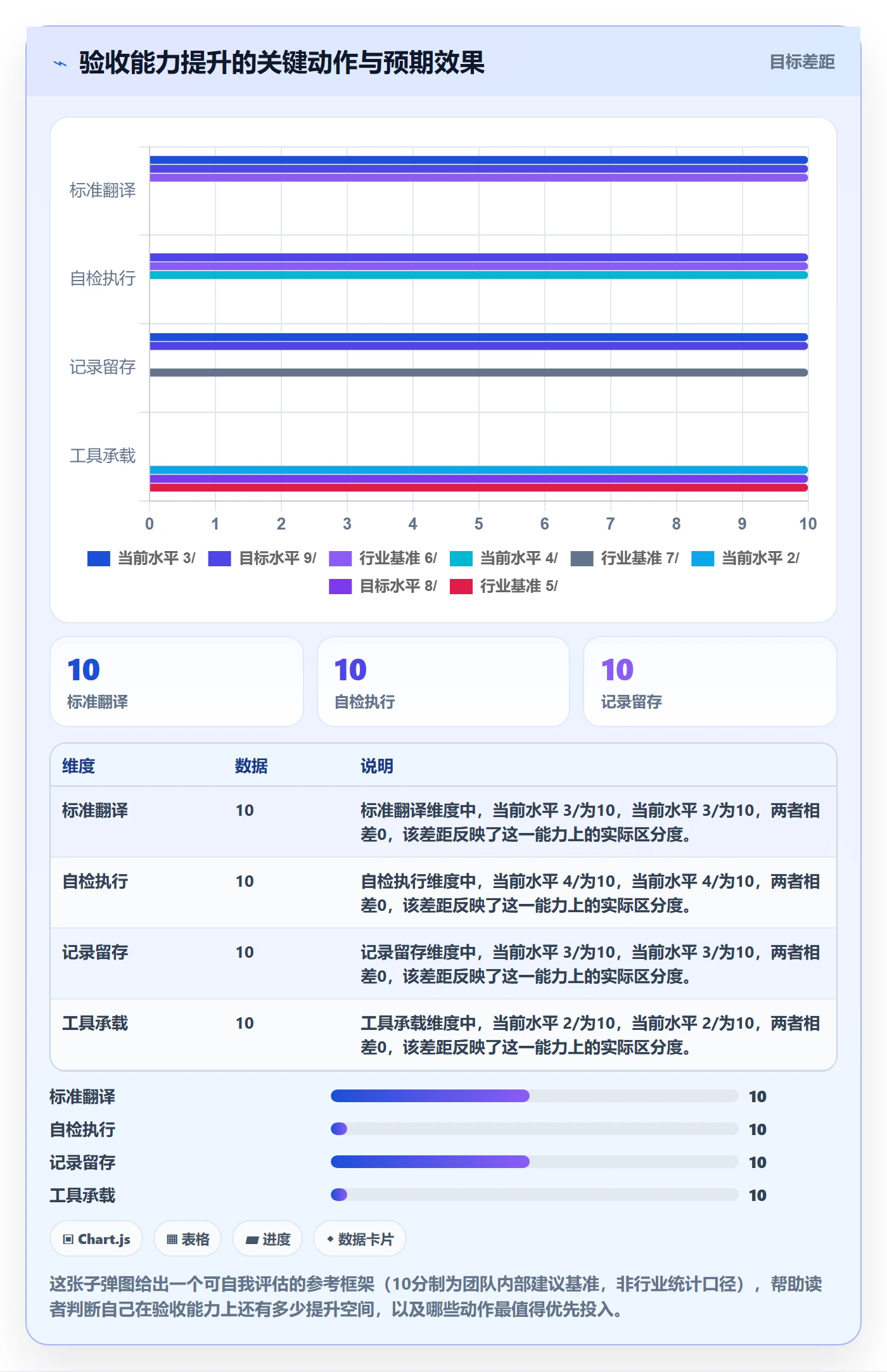Toggle legend entry 行业基准 6/

coord(383,558)
